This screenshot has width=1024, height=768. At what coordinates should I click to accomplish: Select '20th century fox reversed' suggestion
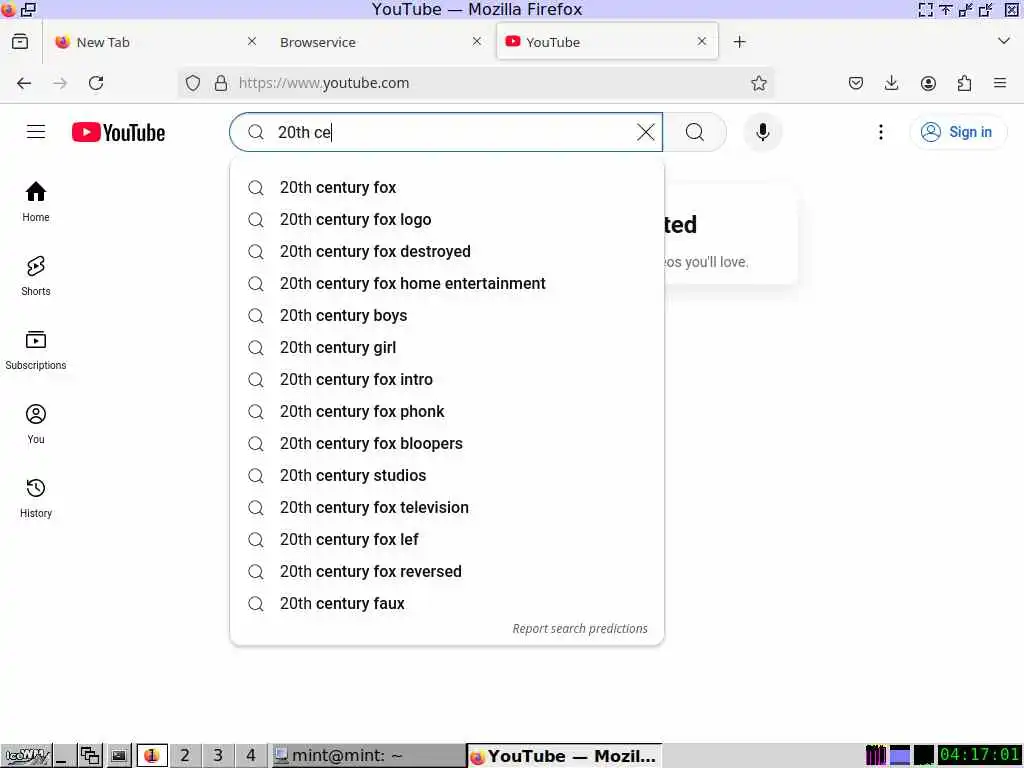(x=447, y=571)
